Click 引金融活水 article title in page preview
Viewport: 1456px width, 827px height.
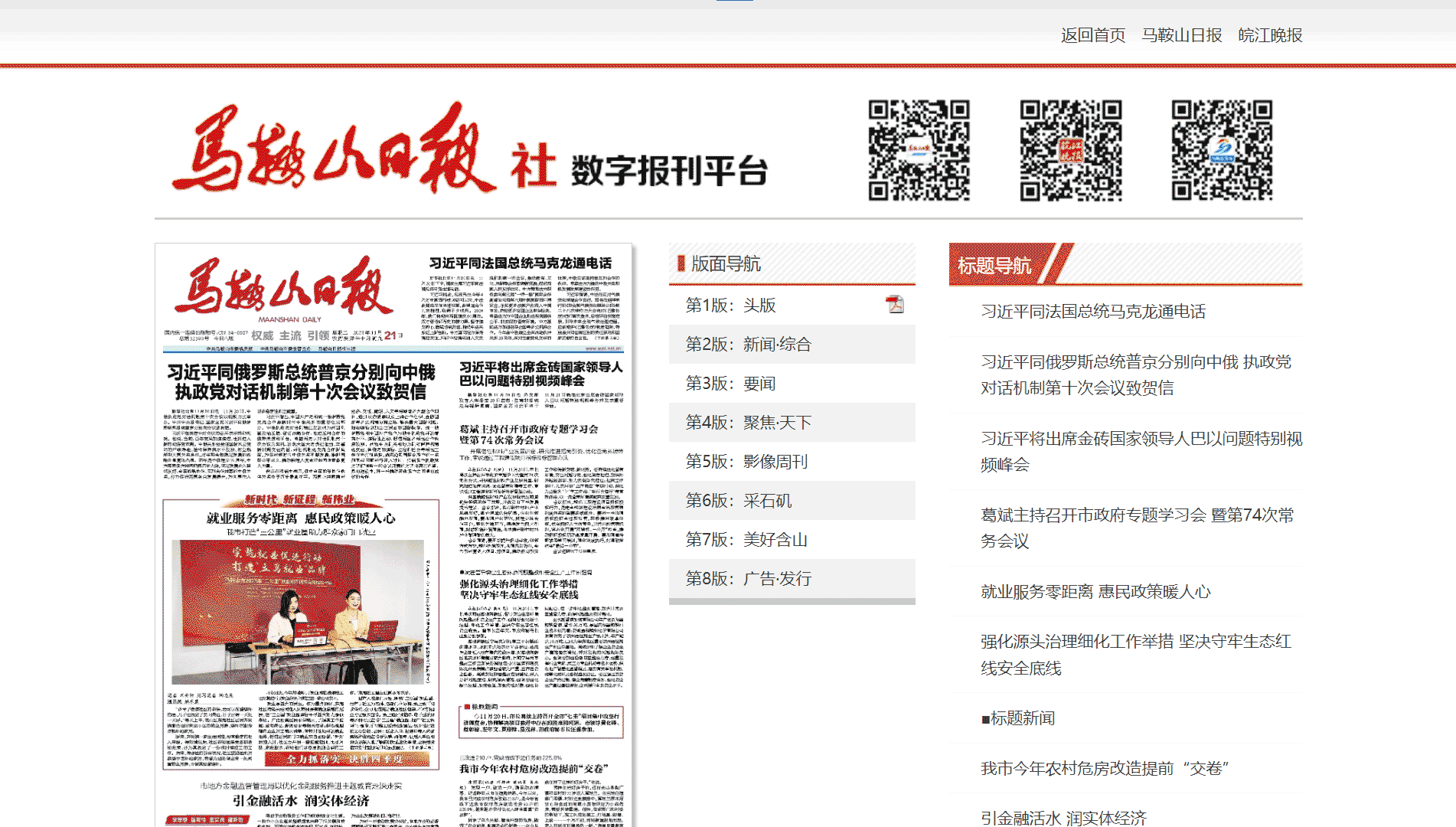(301, 800)
